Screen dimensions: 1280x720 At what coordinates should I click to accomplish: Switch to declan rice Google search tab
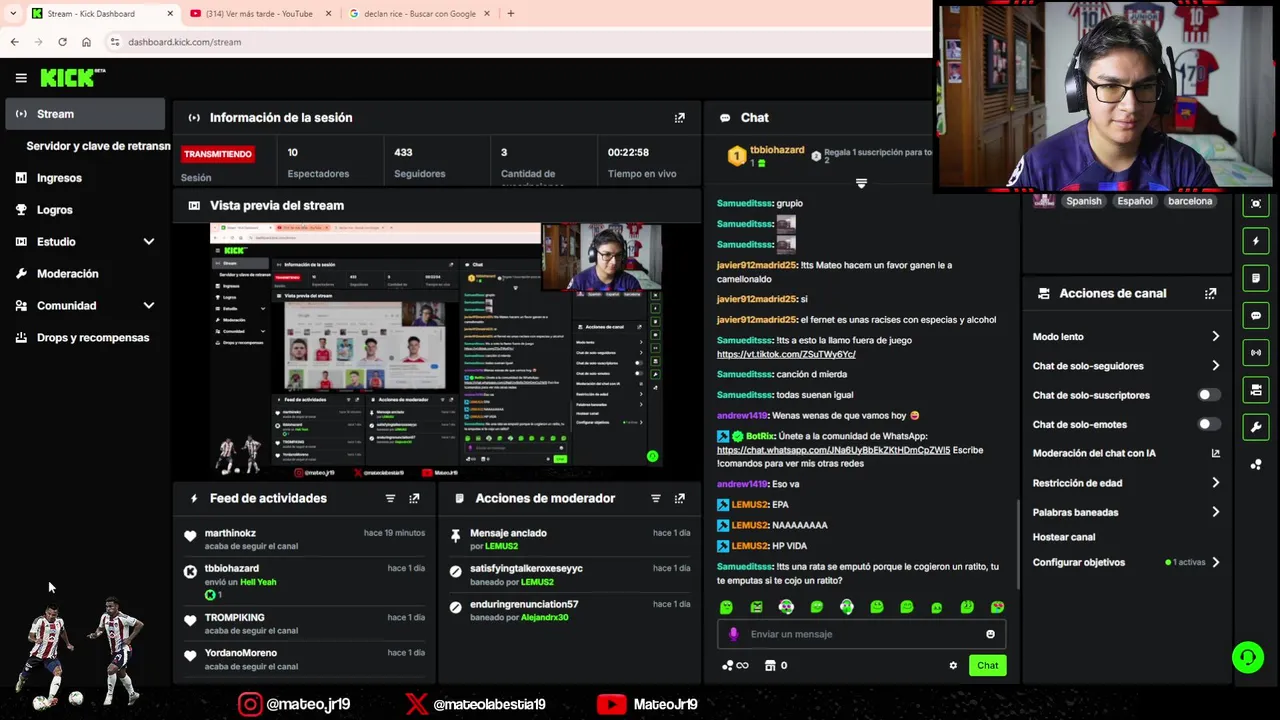pos(418,13)
